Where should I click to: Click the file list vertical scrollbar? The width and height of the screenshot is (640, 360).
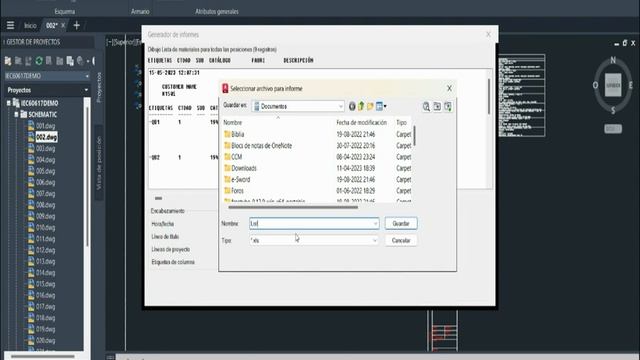pyautogui.click(x=414, y=136)
